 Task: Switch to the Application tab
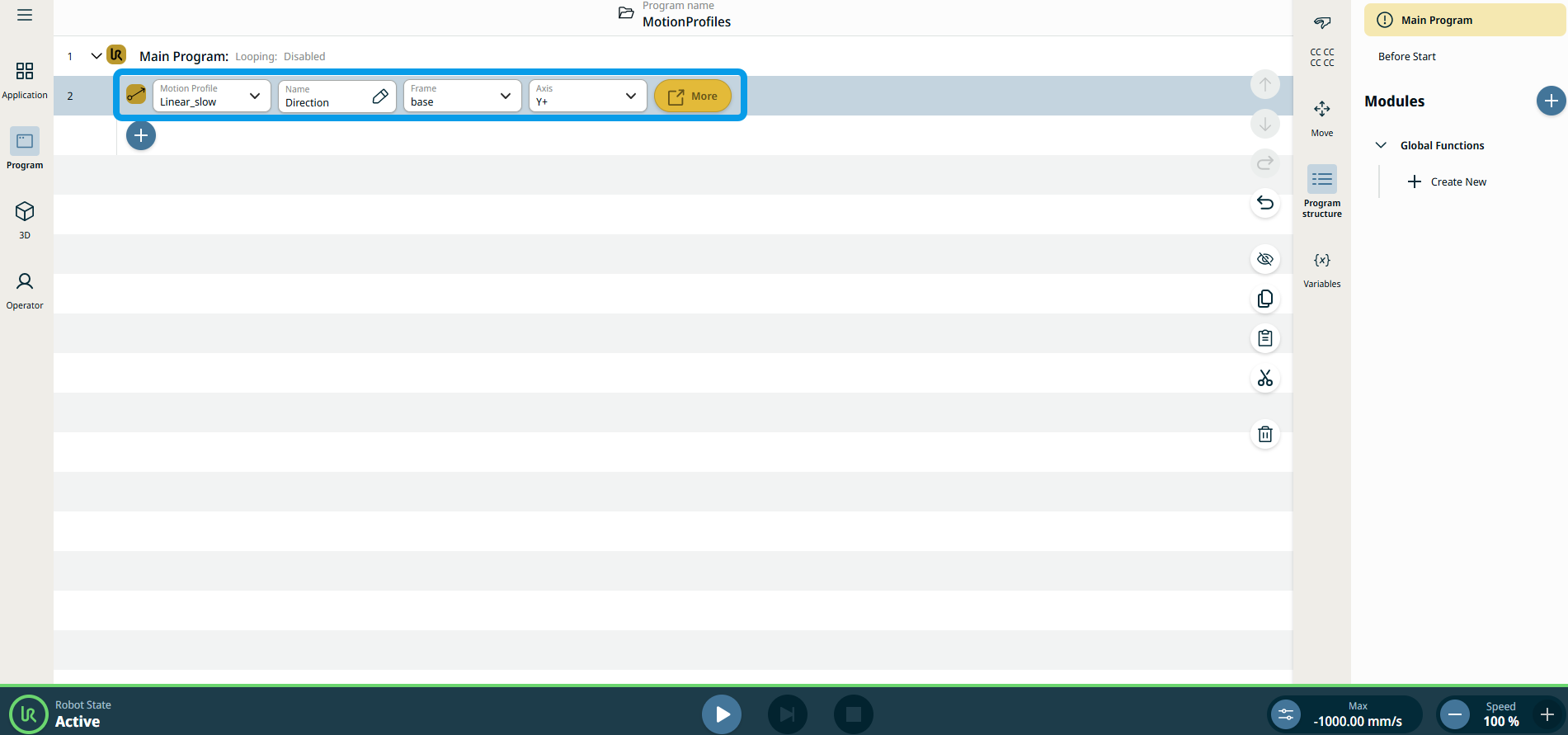pyautogui.click(x=25, y=79)
